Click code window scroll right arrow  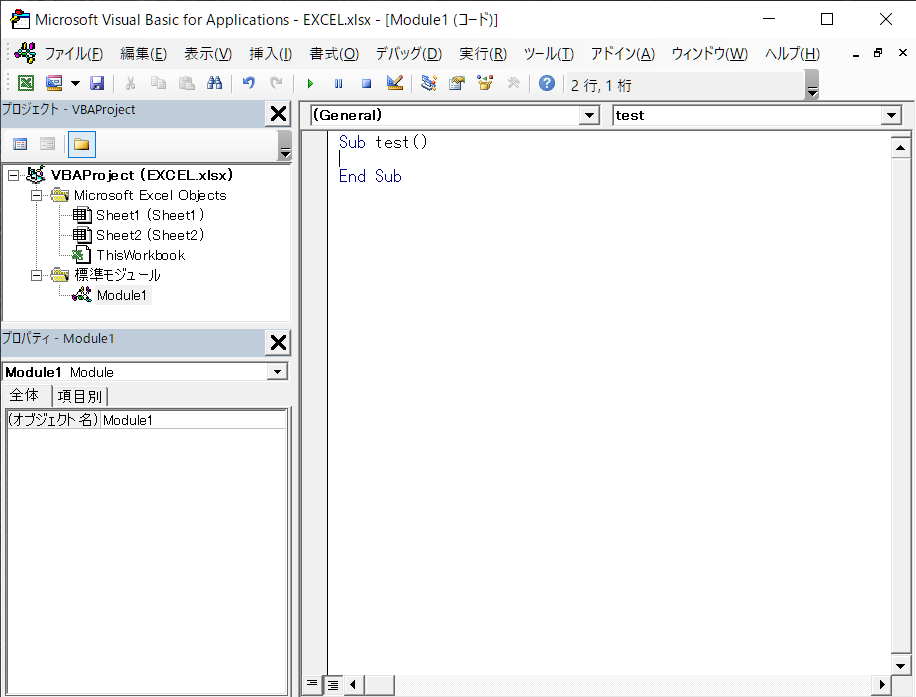(882, 684)
